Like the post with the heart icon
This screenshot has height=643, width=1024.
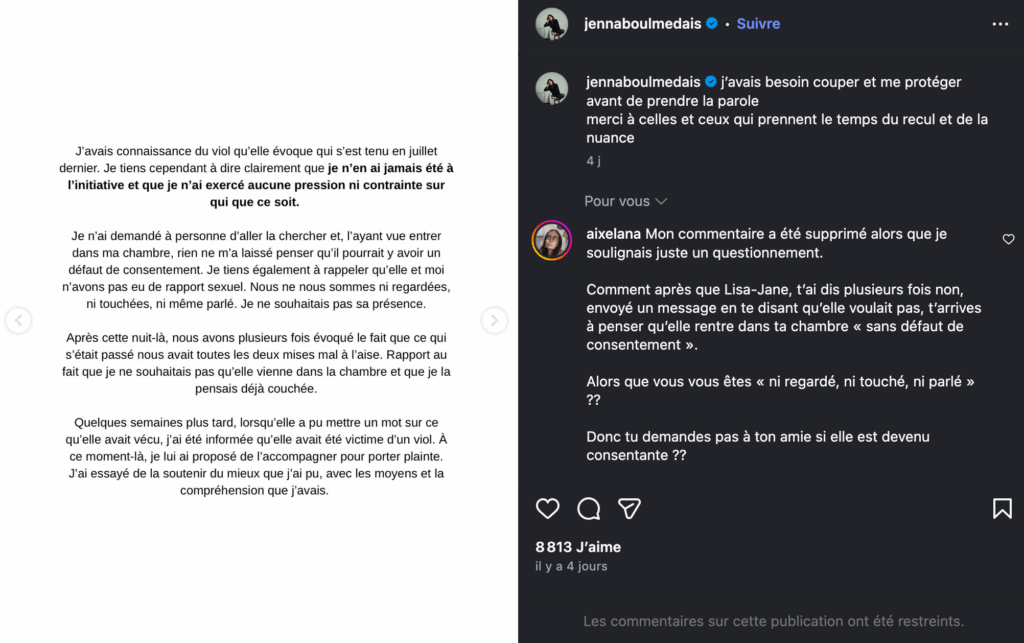point(548,509)
